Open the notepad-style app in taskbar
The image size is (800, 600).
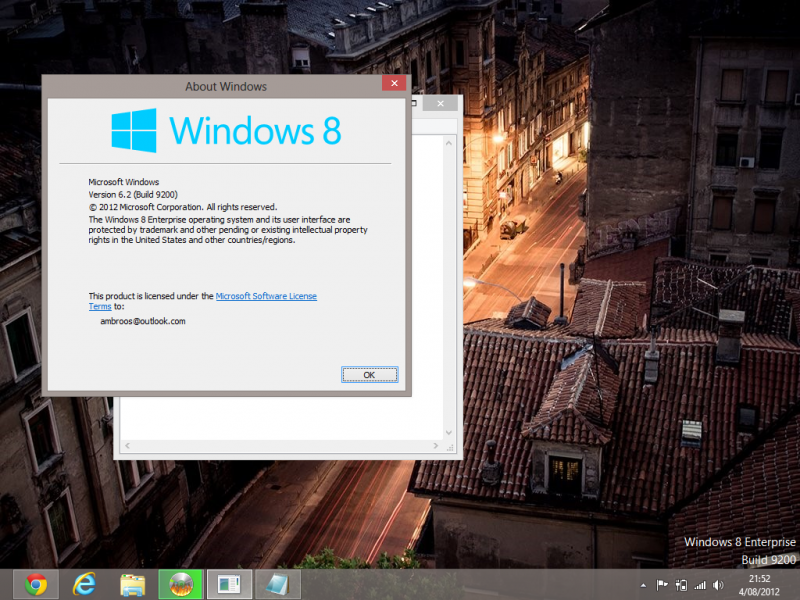click(x=278, y=584)
